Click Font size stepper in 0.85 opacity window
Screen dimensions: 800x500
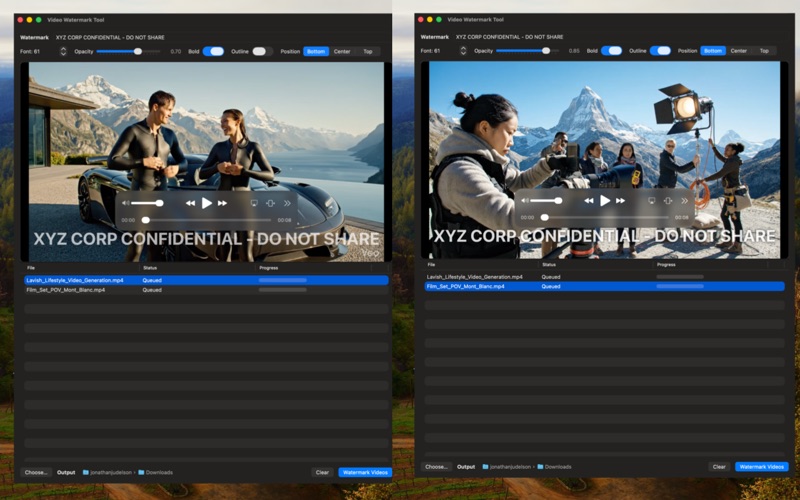463,51
